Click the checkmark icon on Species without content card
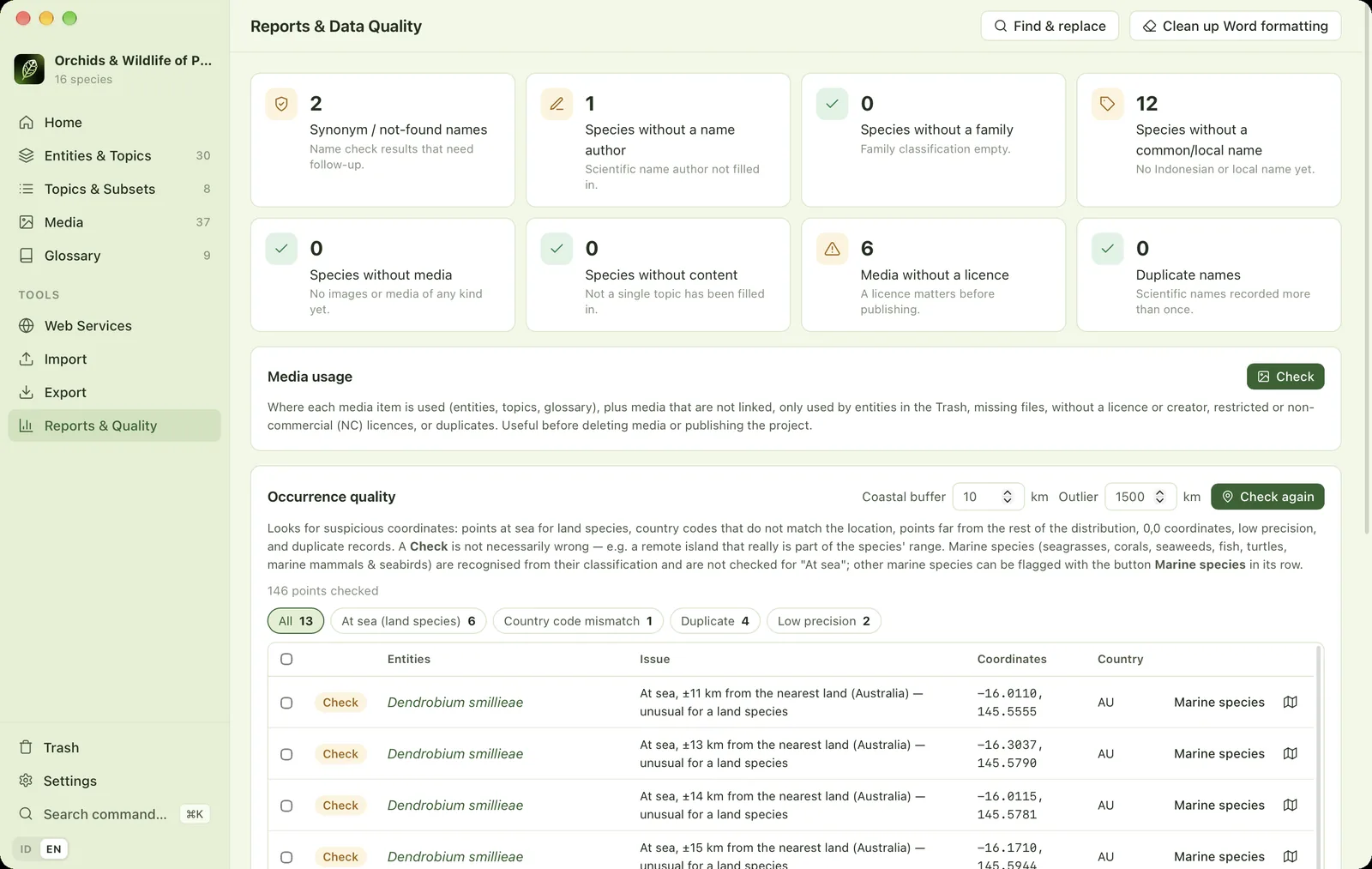The height and width of the screenshot is (869, 1372). coord(557,249)
